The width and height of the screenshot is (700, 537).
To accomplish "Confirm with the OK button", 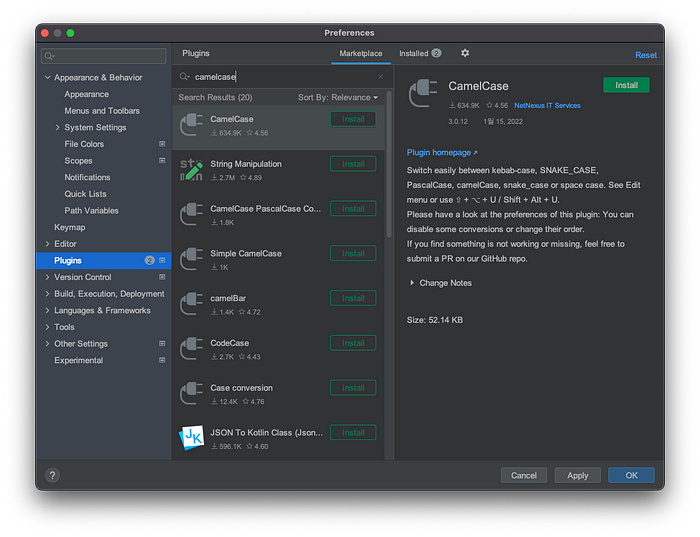I will point(631,475).
